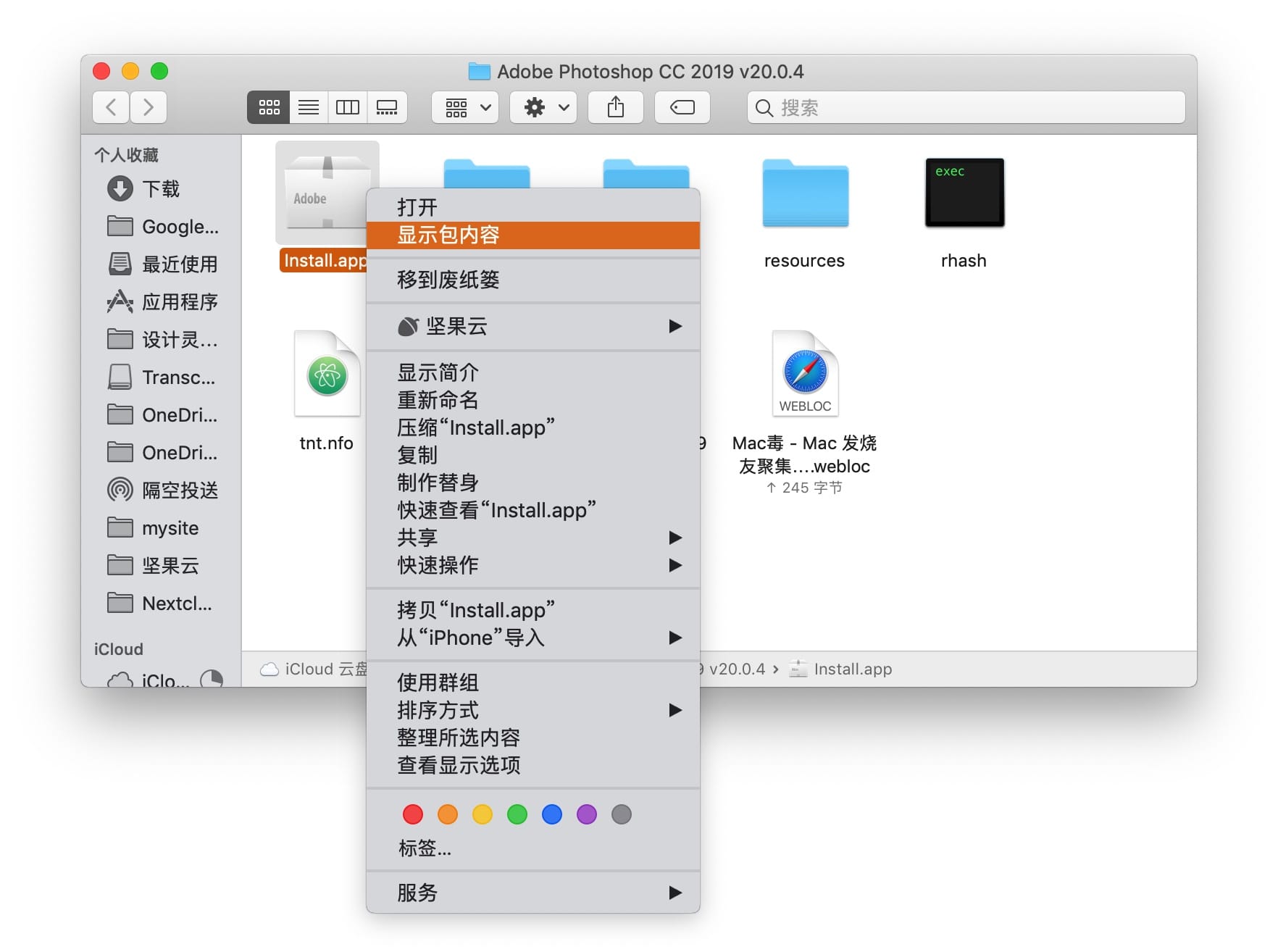The width and height of the screenshot is (1278, 952).
Task: Click the Edit Tags toolbar icon
Action: pos(682,108)
